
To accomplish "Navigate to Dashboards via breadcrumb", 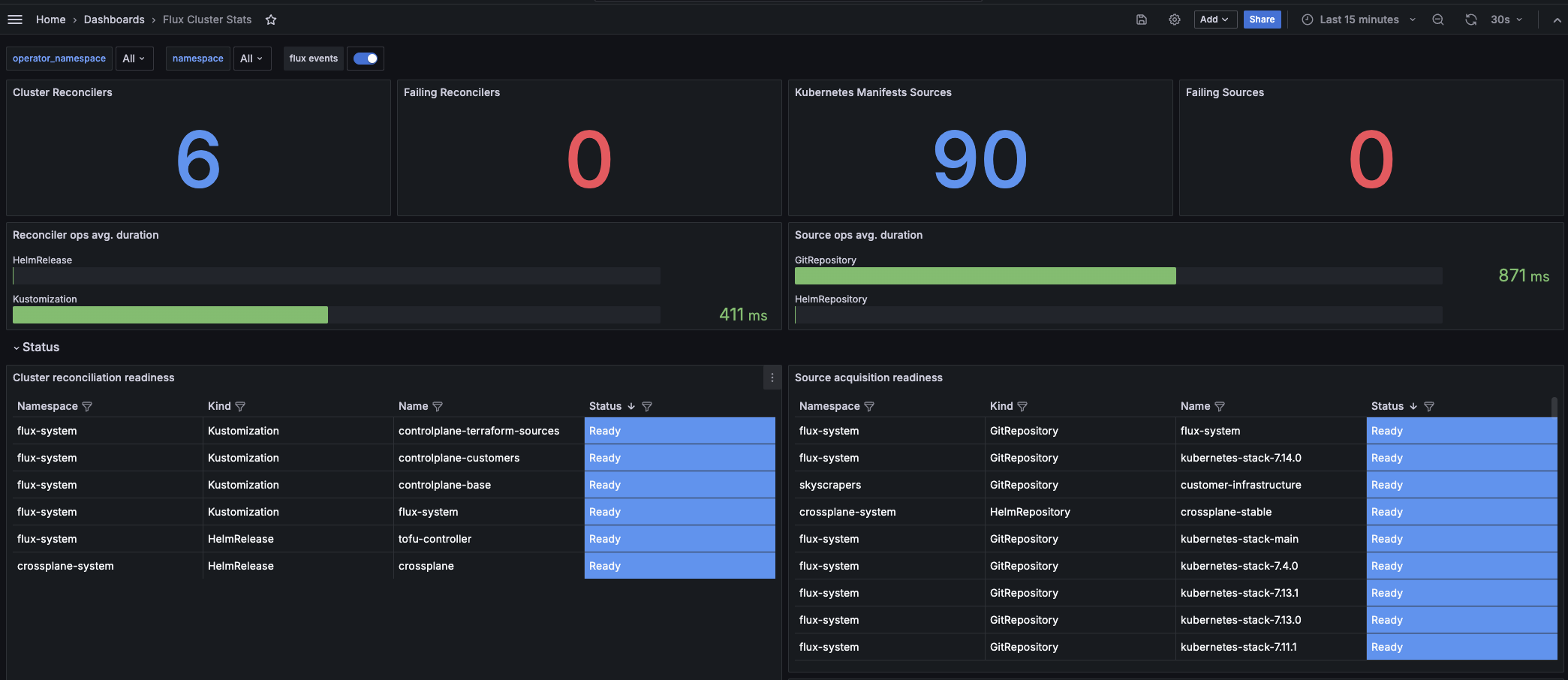I will pyautogui.click(x=114, y=20).
